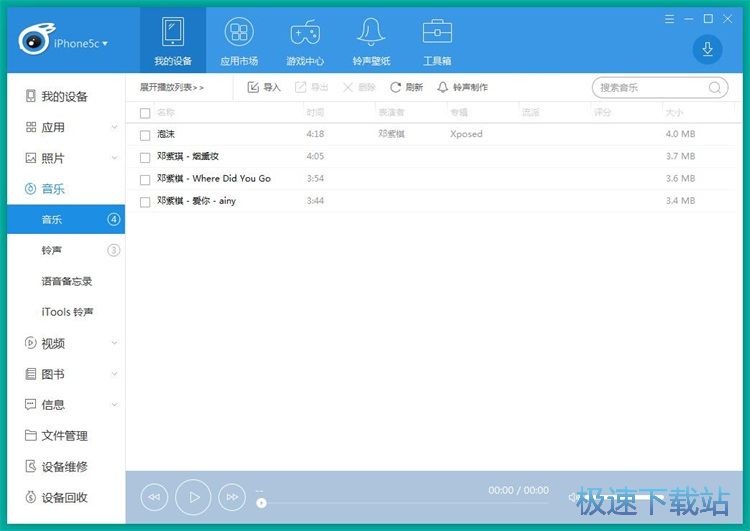Screen dimensions: 750x531
Task: Open the iPhone5c device dropdown
Action: (81, 44)
